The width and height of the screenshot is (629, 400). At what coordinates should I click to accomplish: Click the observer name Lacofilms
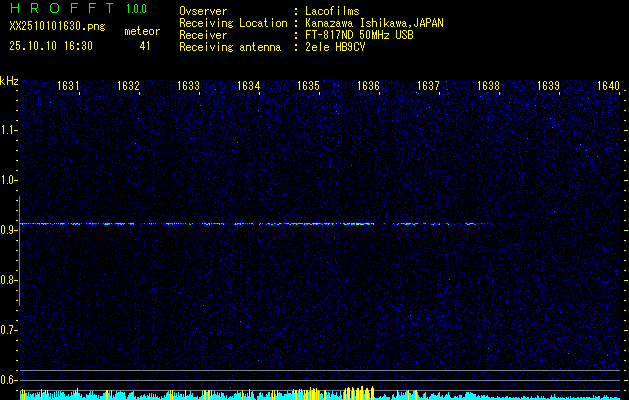pyautogui.click(x=332, y=11)
